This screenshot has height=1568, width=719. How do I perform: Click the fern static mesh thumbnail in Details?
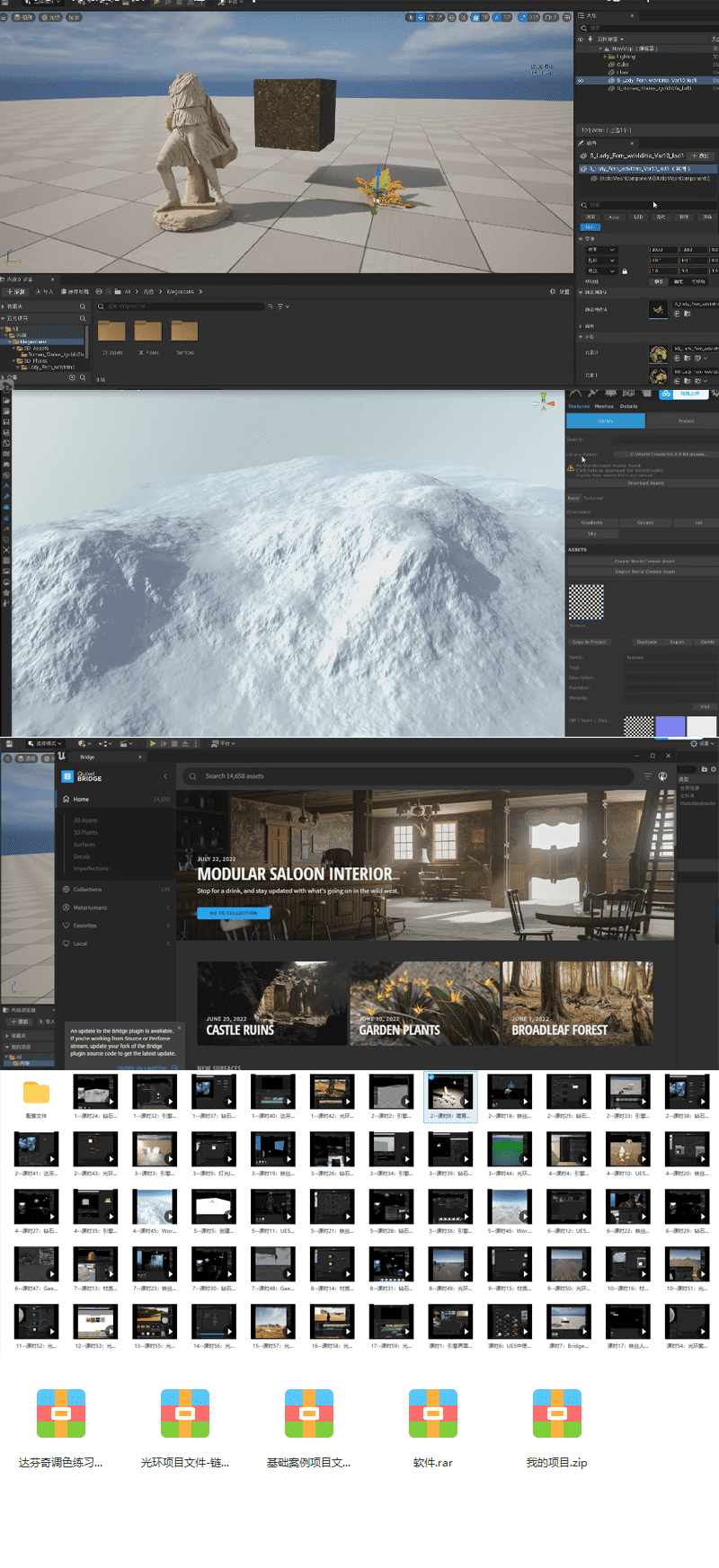pyautogui.click(x=658, y=309)
